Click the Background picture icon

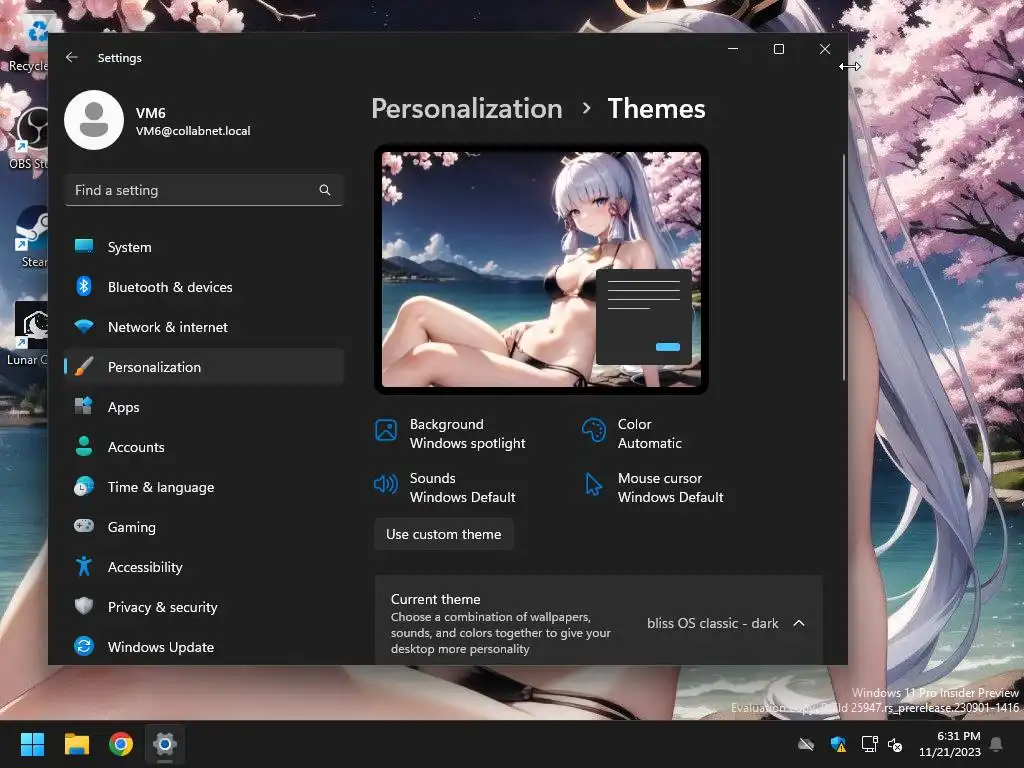[386, 430]
